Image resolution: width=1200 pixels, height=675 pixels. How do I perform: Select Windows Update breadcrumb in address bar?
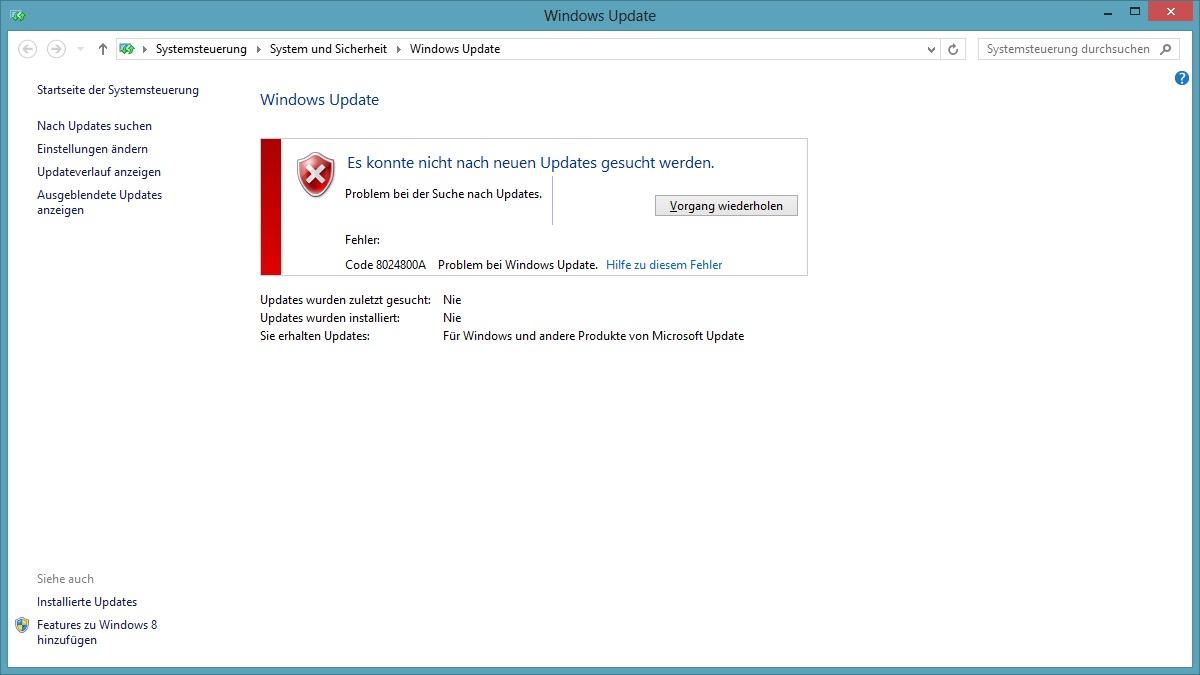pos(455,49)
